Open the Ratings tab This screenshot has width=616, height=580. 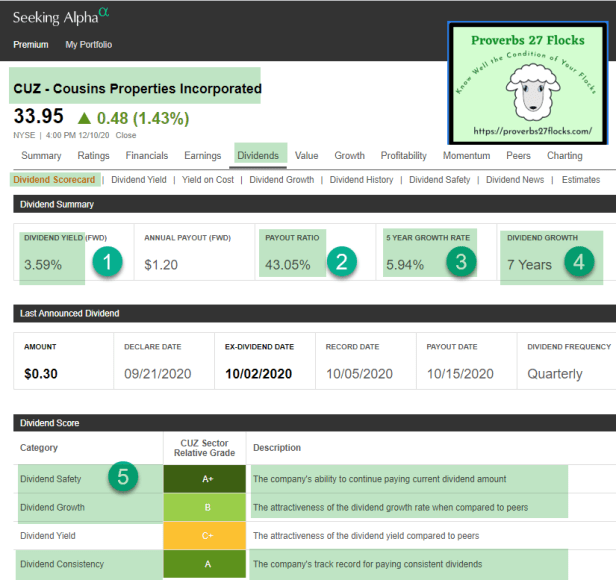point(93,156)
